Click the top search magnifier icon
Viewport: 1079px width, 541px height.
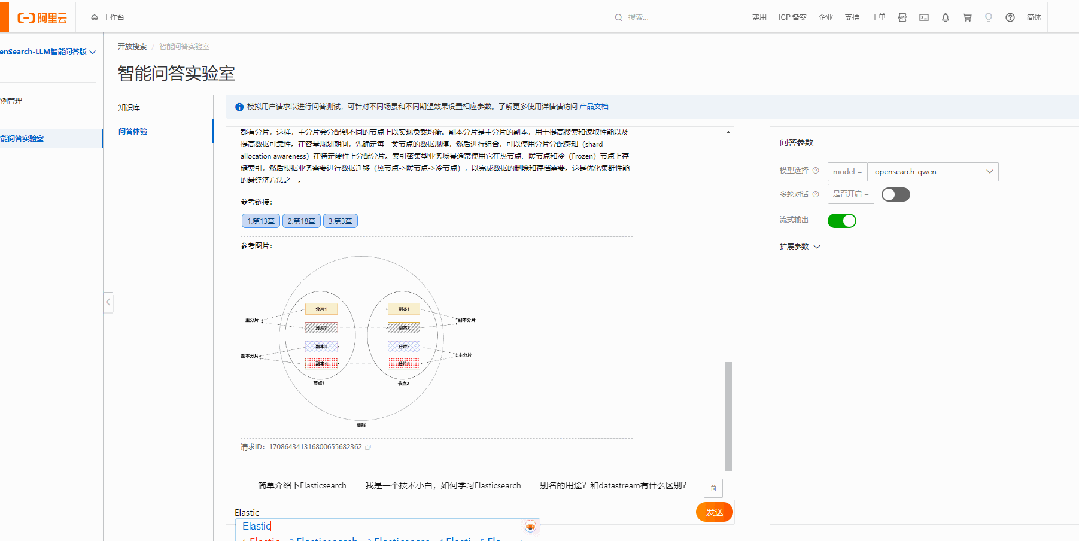coord(619,17)
